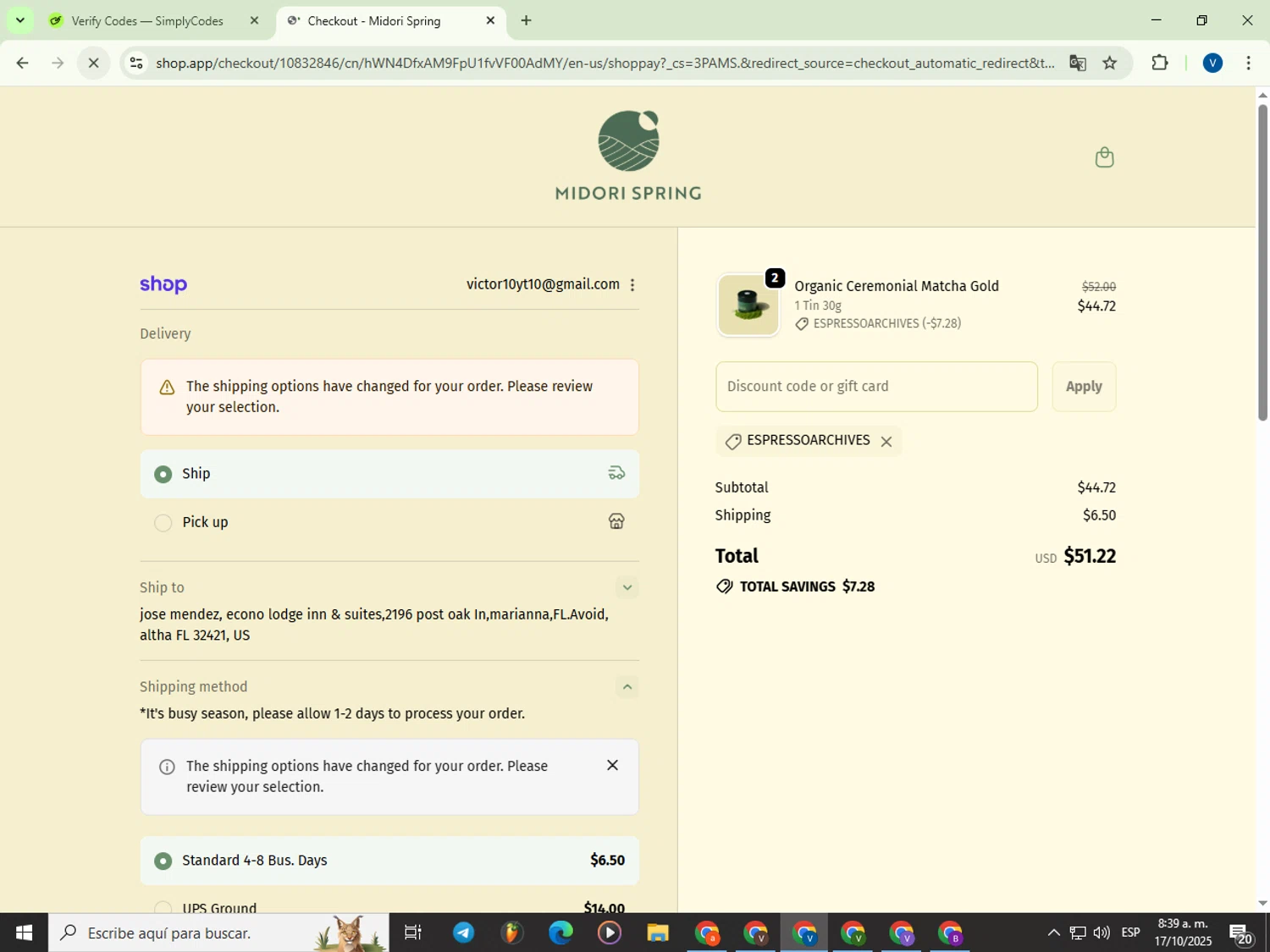Click the victor10yt10@gmail.com email text
Screen dimensions: 1270x952
click(x=543, y=284)
